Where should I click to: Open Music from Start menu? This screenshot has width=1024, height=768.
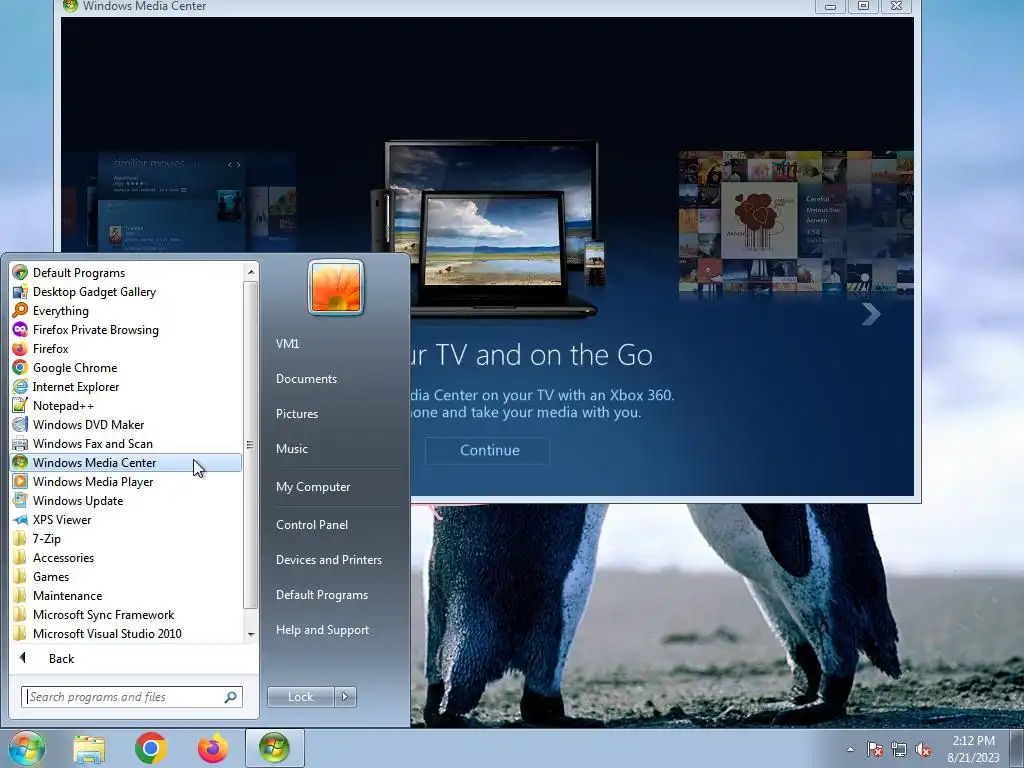tap(291, 449)
